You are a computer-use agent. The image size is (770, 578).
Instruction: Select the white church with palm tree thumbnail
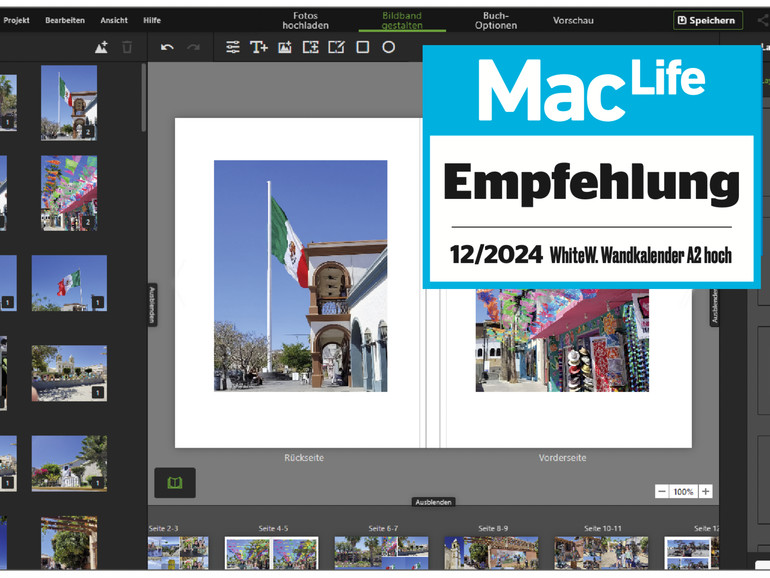[69, 463]
